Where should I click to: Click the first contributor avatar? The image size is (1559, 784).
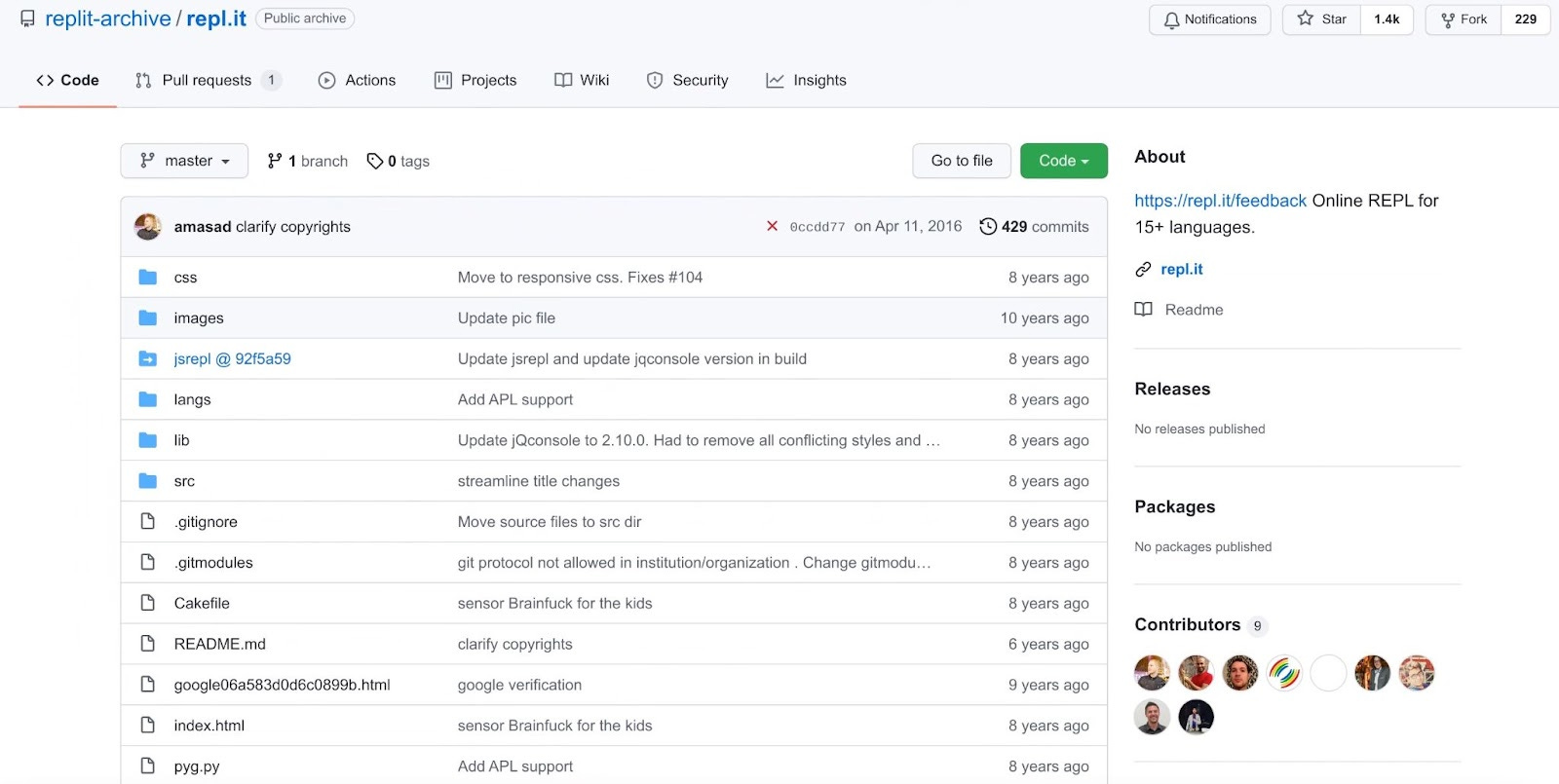click(1152, 672)
